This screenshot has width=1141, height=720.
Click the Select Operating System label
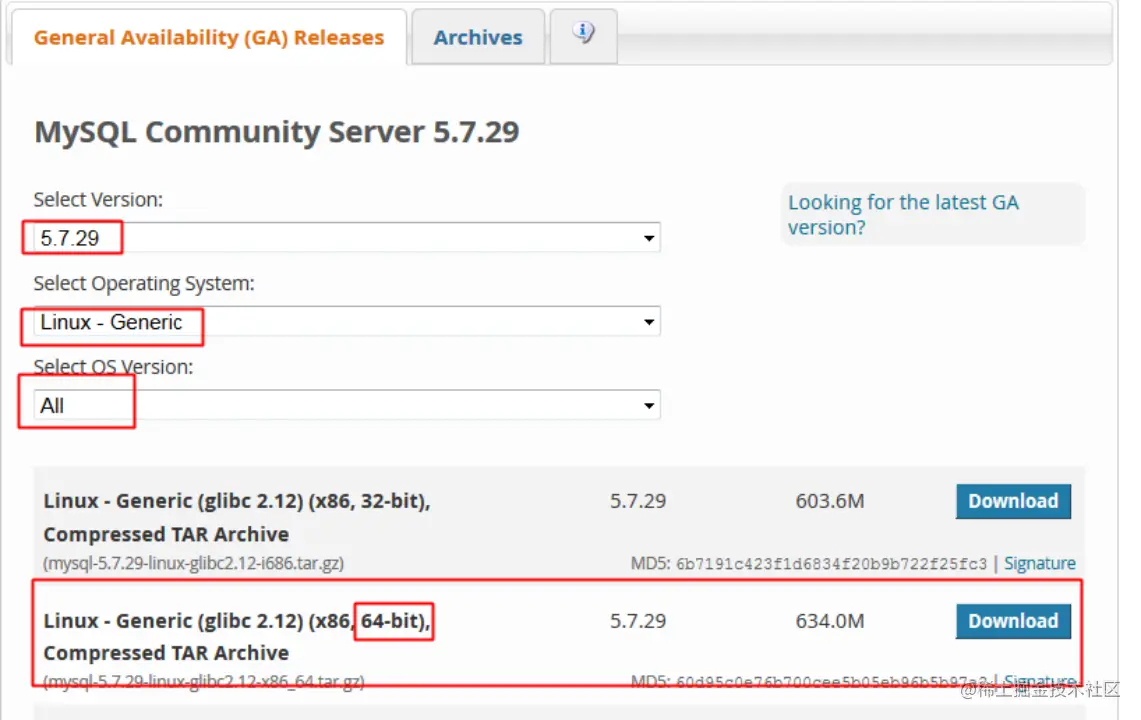[144, 283]
